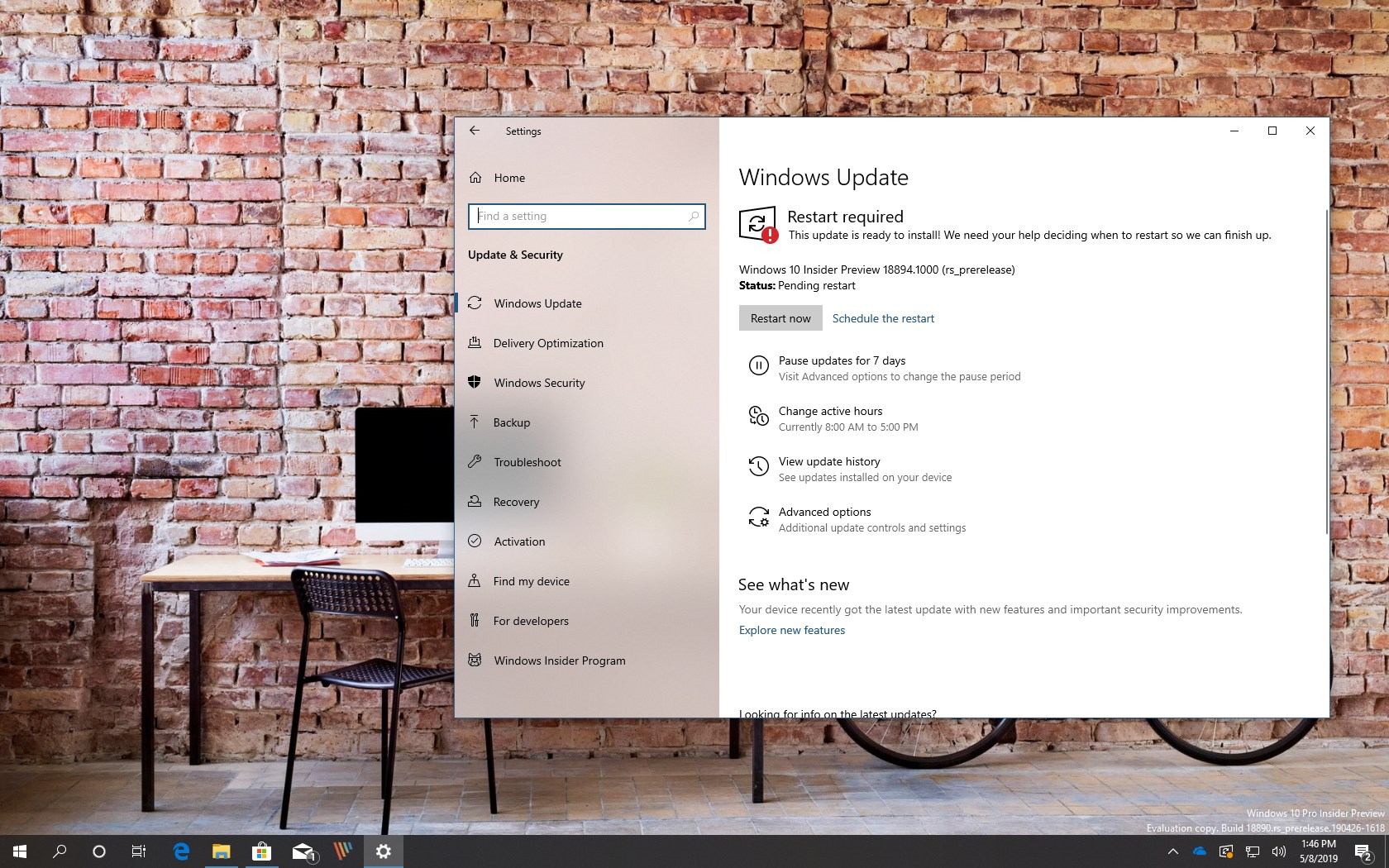Open the Windows Start menu

click(20, 851)
